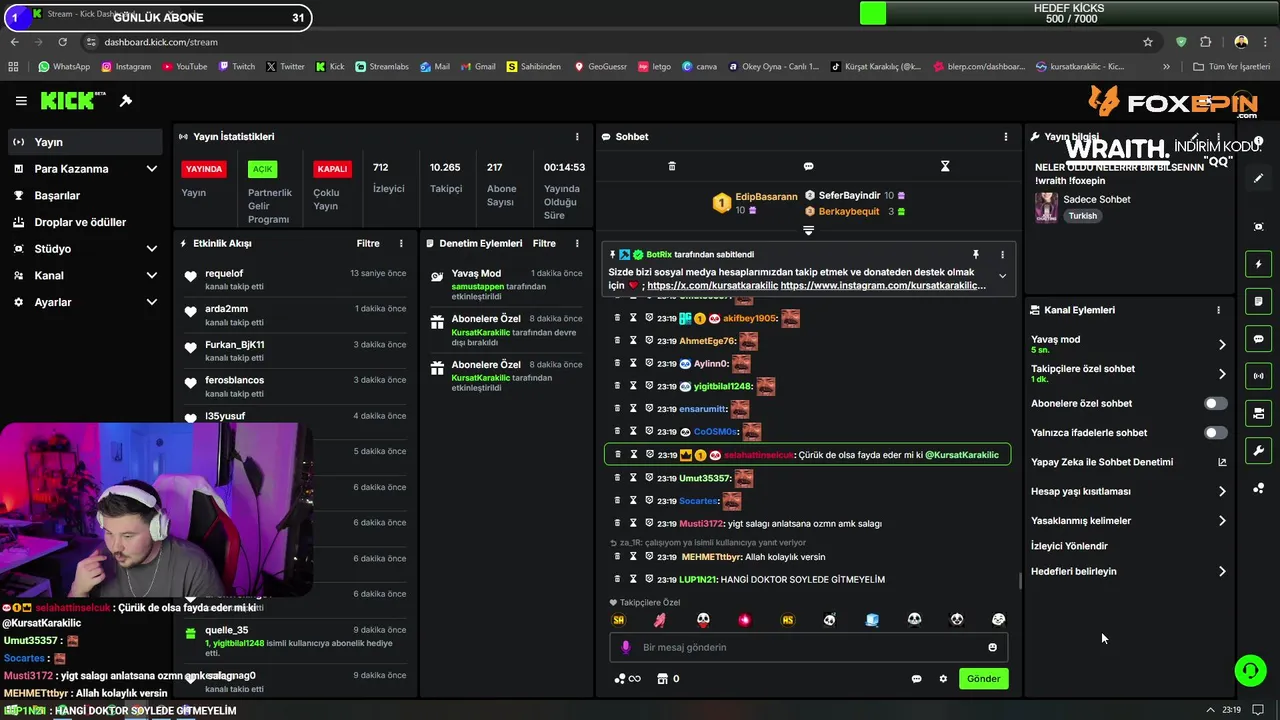This screenshot has height=720, width=1280.
Task: Open Hesap yaşı kısıtlaması chevron
Action: click(x=1222, y=492)
